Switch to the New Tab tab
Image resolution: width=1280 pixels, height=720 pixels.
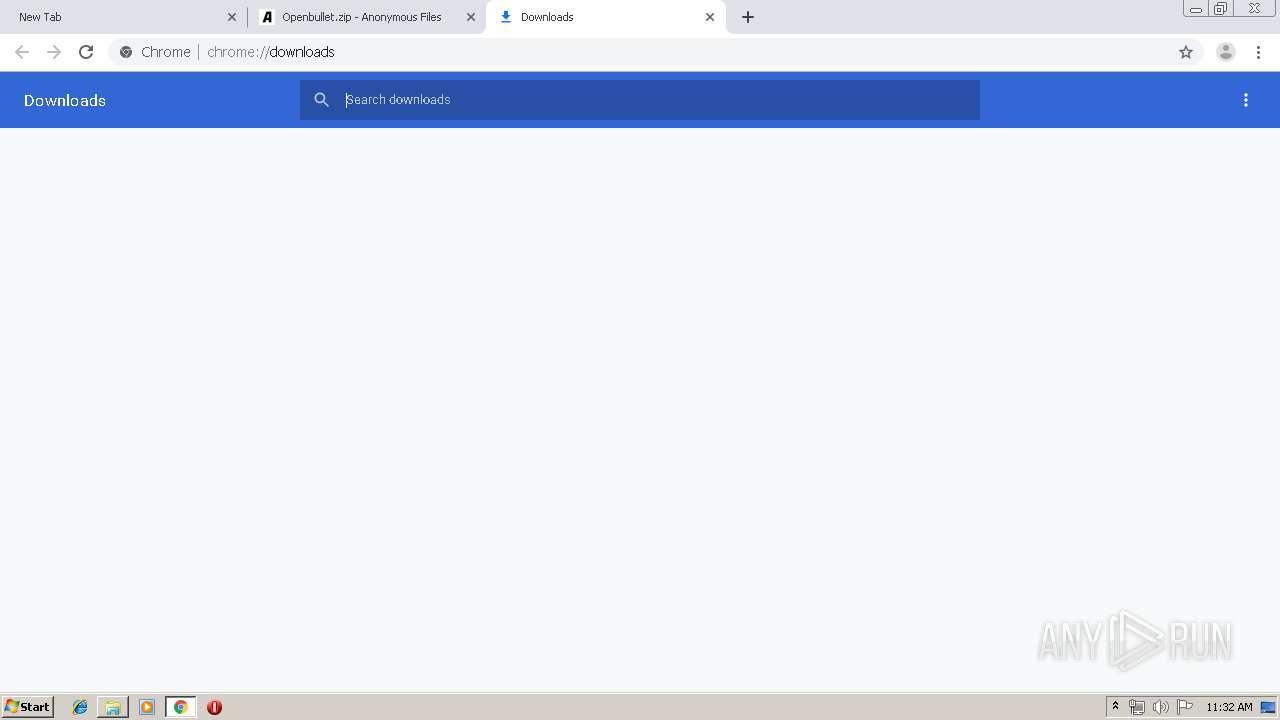122,17
